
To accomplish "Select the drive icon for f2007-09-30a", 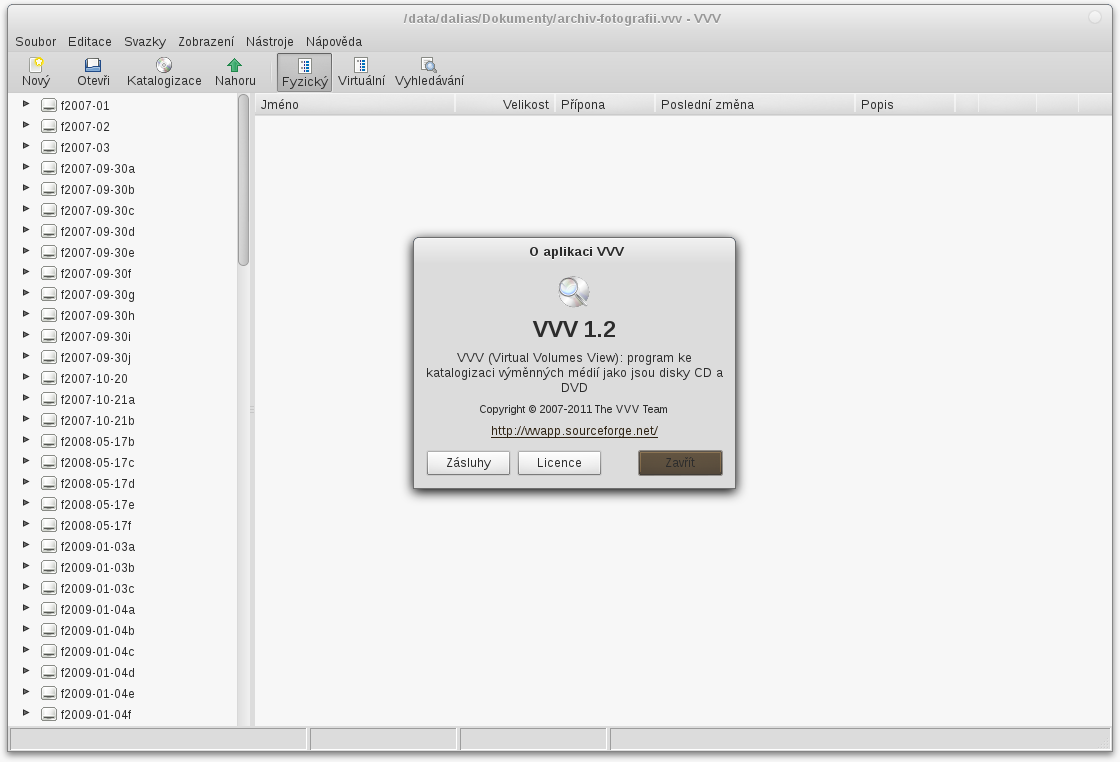I will [49, 169].
